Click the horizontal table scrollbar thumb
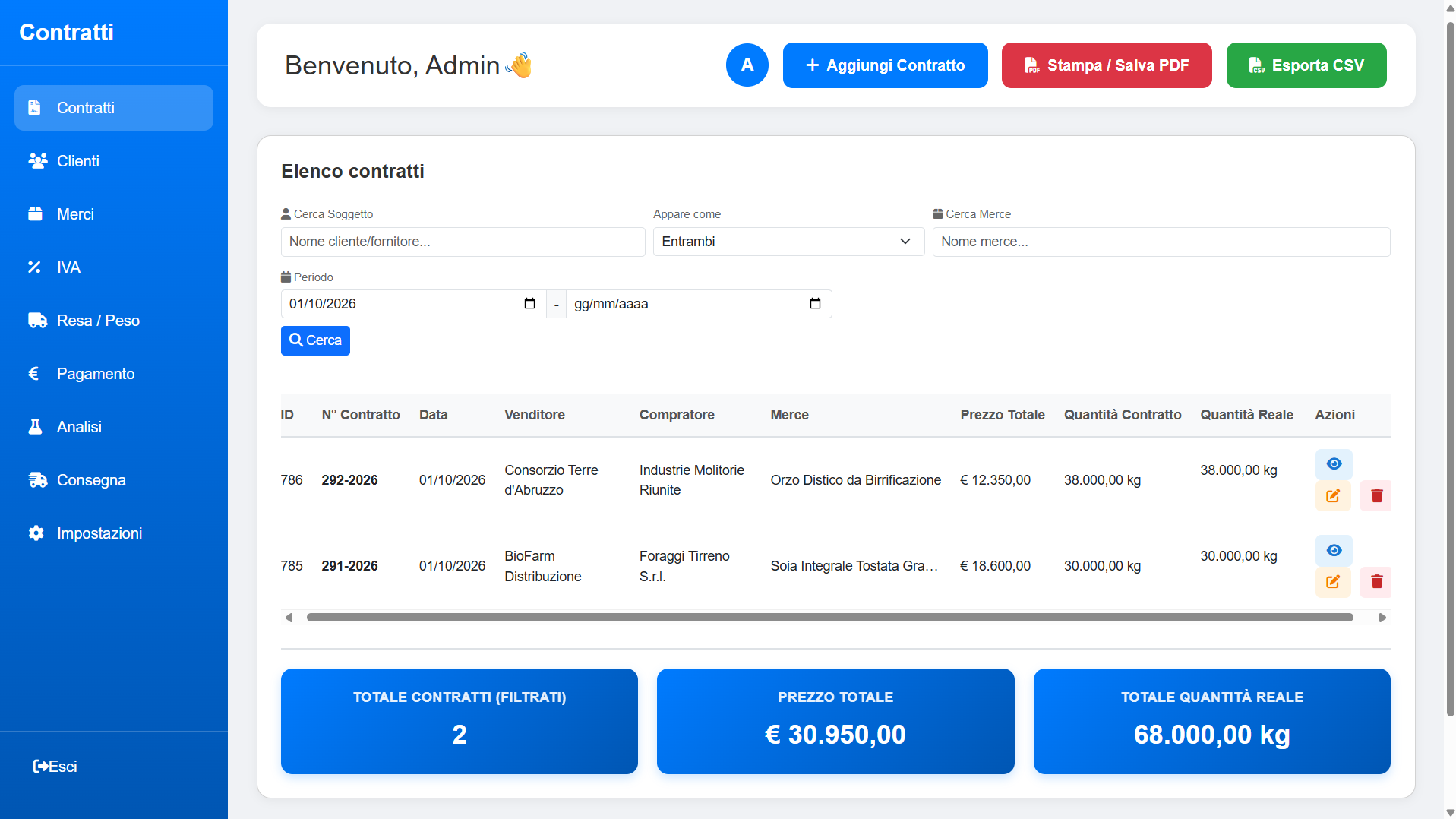Image resolution: width=1456 pixels, height=819 pixels. (829, 618)
